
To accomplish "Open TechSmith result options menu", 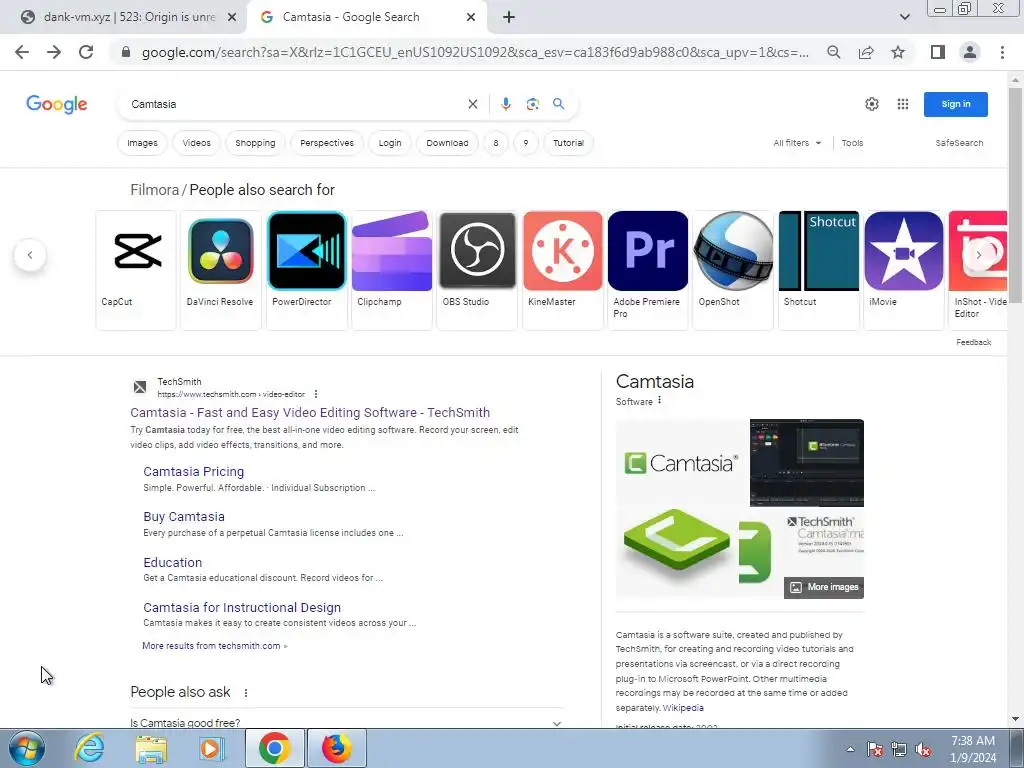I will (x=316, y=394).
